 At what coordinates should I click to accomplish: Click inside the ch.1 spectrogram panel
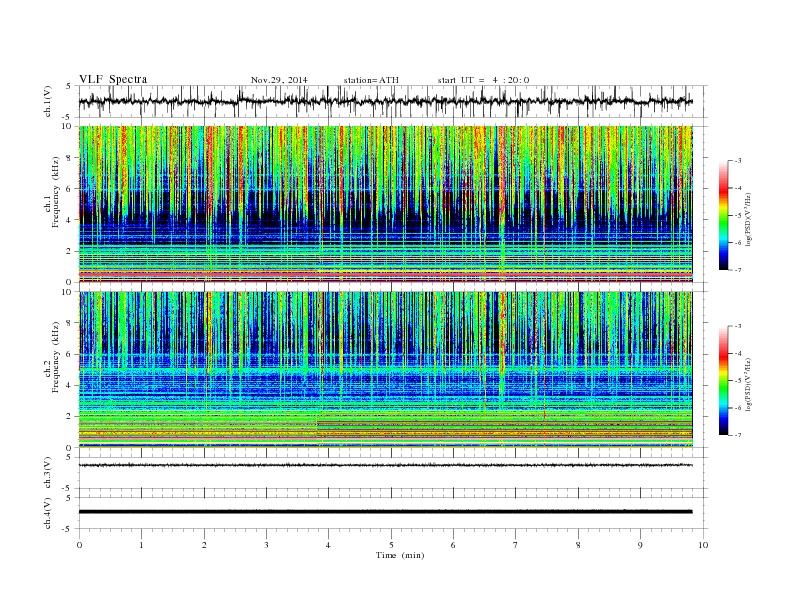[385, 204]
